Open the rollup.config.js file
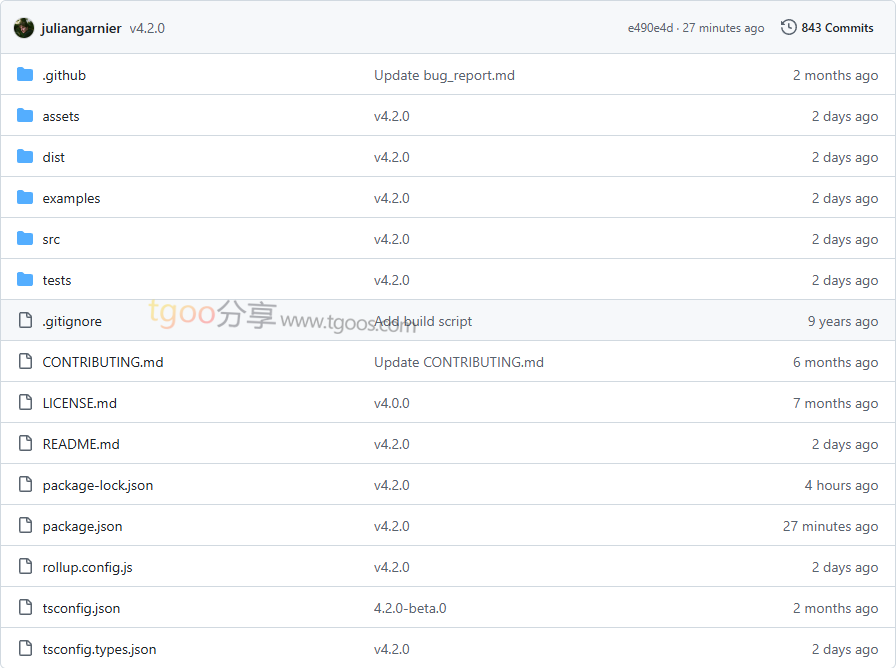The width and height of the screenshot is (896, 669). [x=87, y=567]
